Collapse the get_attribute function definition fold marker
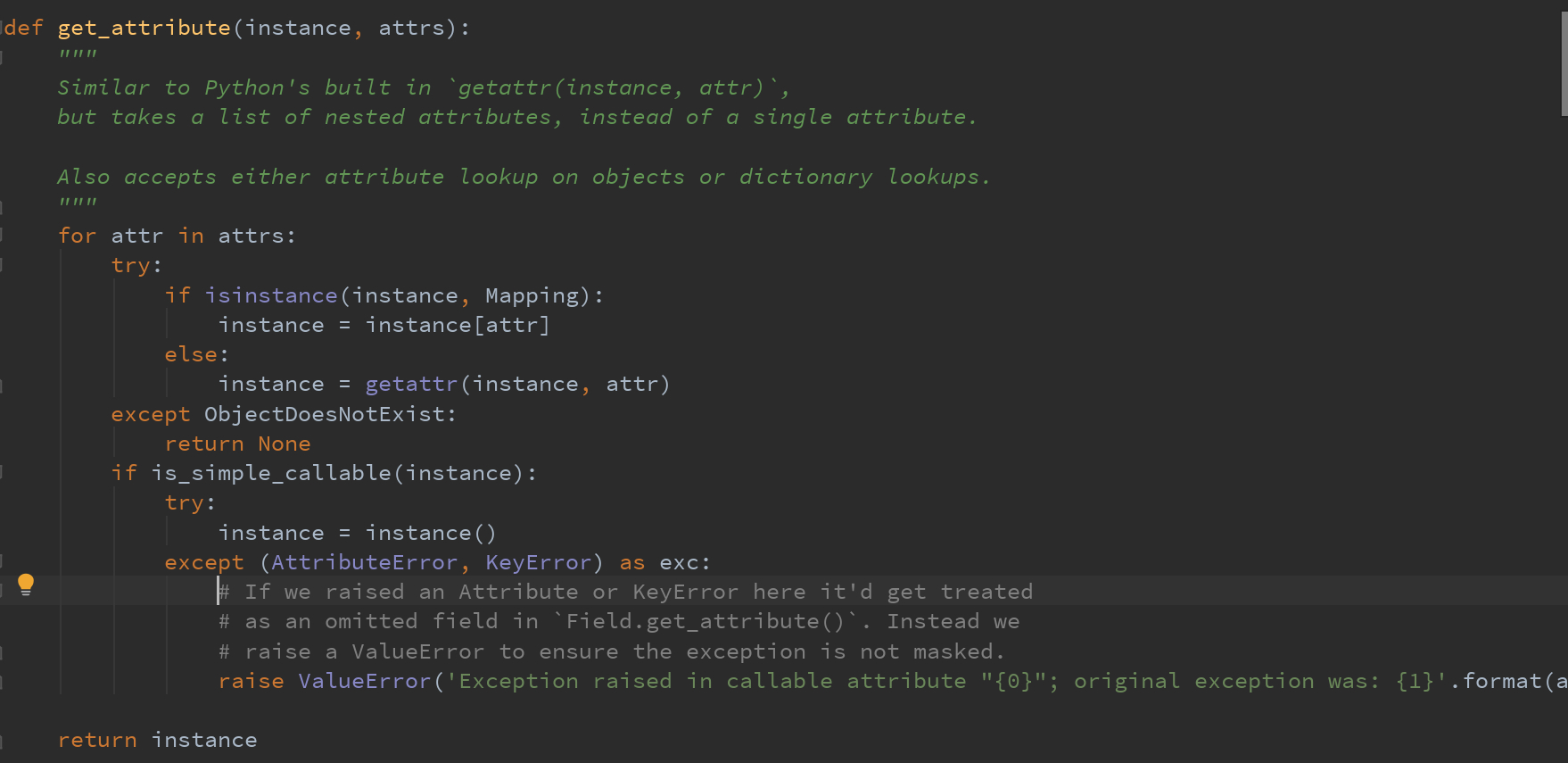Screen dimensions: 1568x763 point(3,28)
